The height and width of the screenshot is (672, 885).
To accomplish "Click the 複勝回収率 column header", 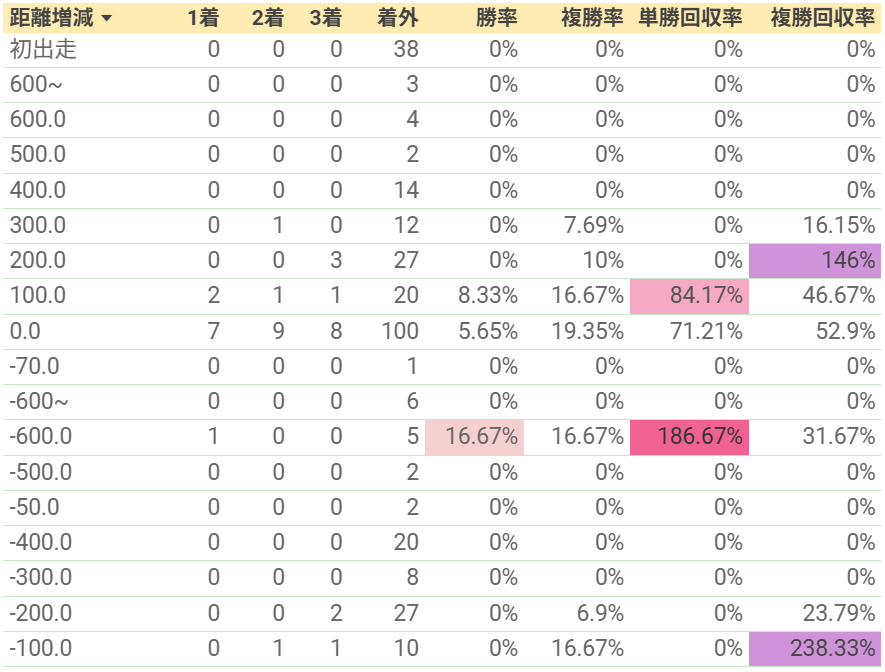I will (x=822, y=19).
